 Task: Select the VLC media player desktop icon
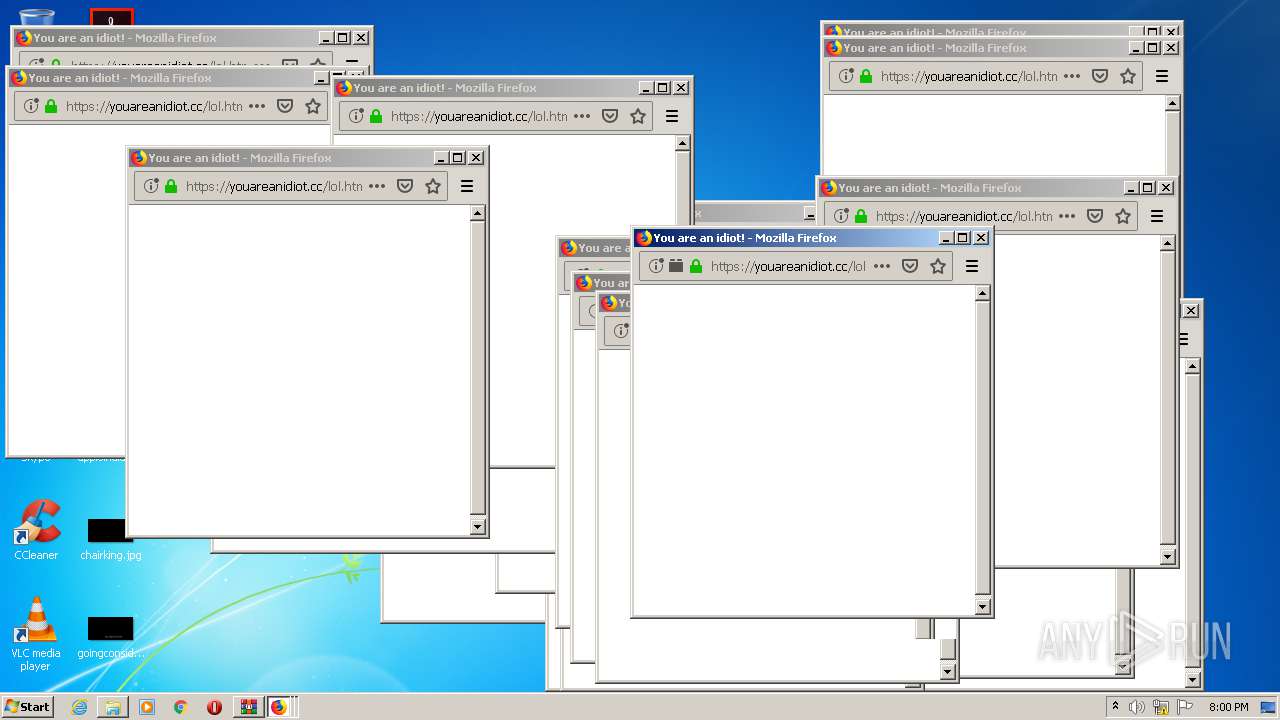36,634
